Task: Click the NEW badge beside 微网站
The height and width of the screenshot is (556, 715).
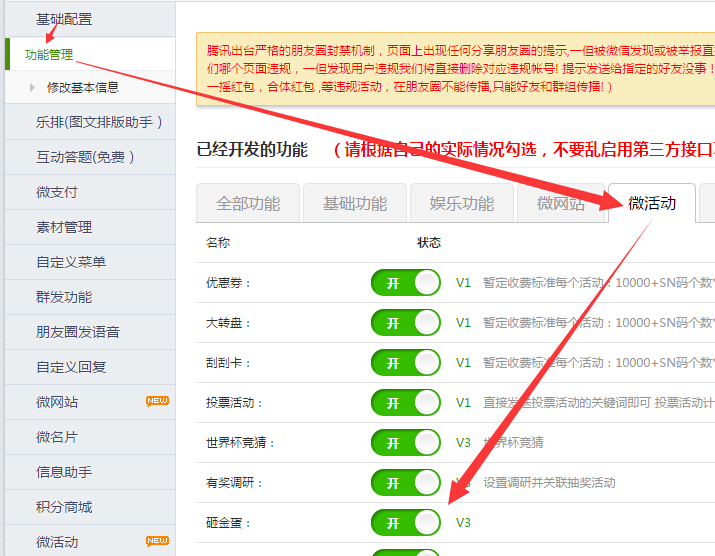Action: (x=157, y=401)
